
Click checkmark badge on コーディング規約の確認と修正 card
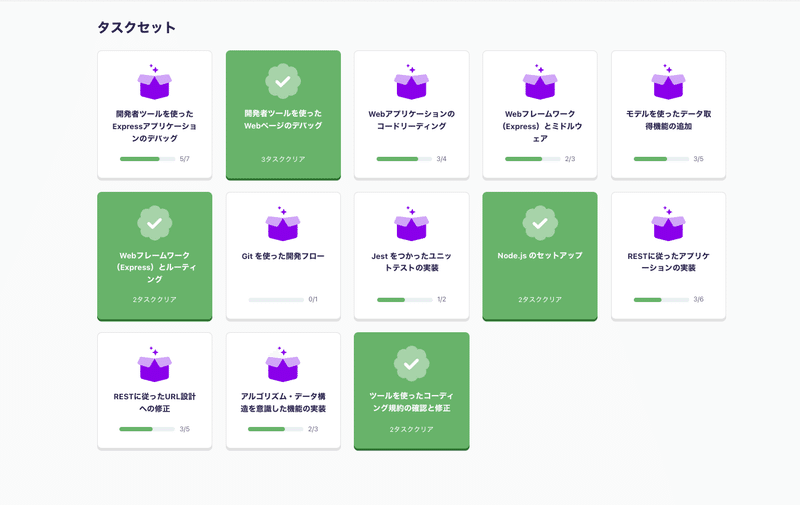point(412,364)
